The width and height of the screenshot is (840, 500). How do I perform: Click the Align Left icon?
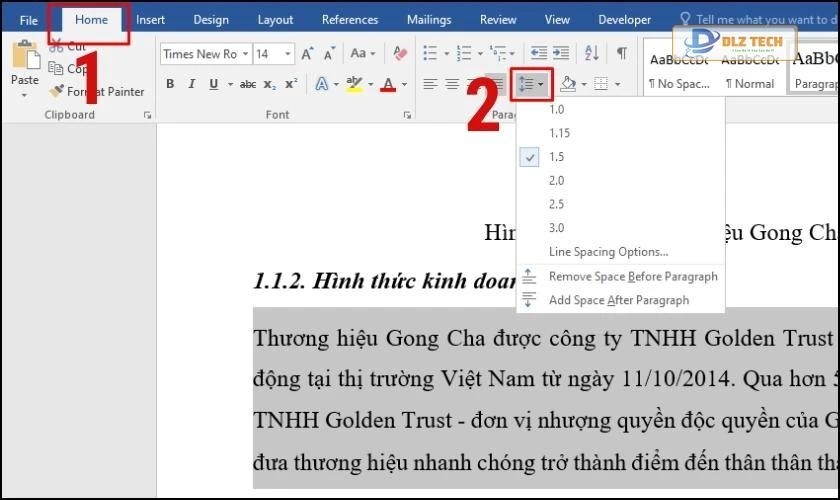430,84
